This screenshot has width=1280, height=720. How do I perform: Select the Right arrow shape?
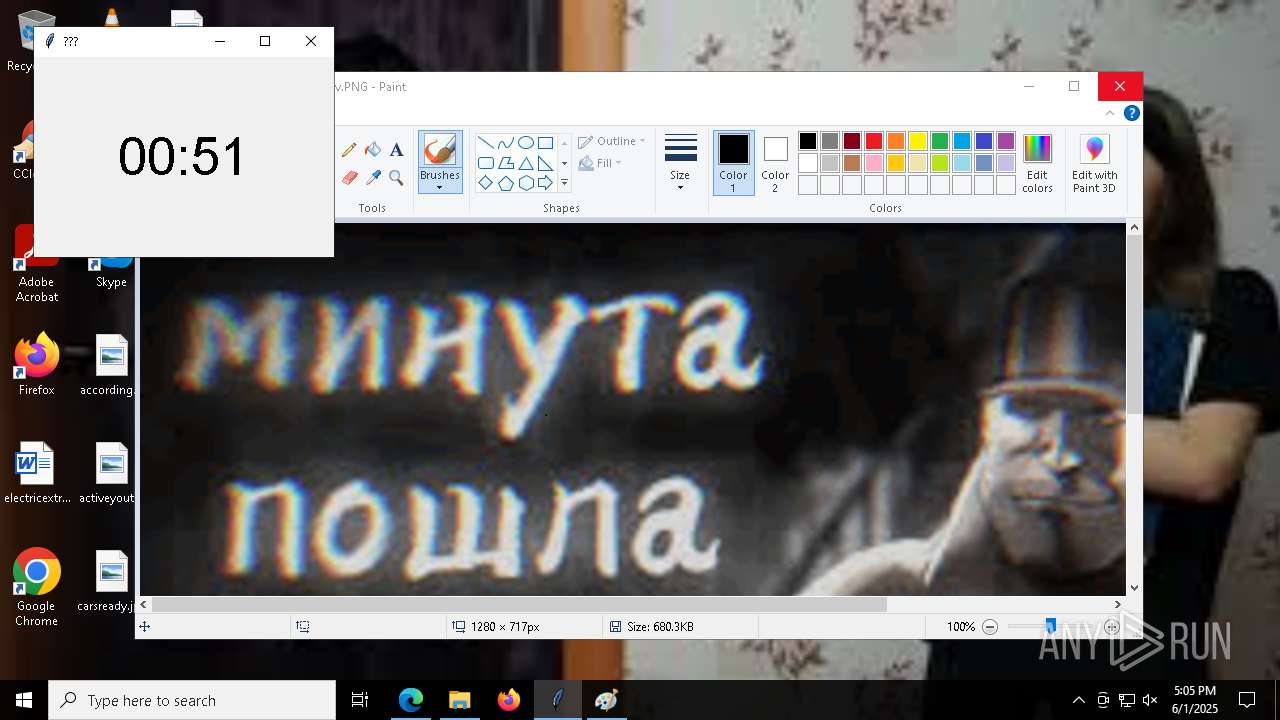click(545, 183)
